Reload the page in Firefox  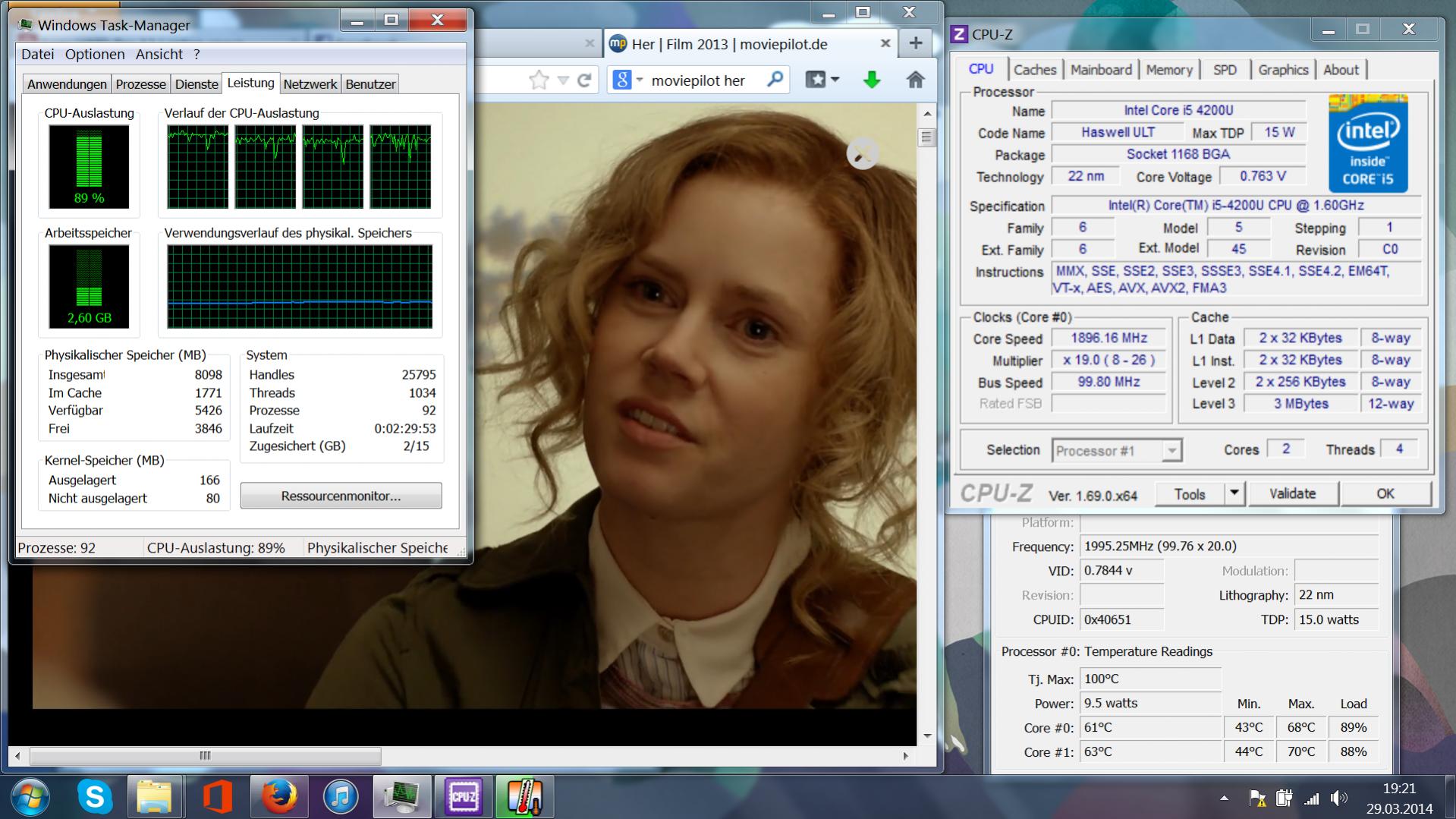584,80
